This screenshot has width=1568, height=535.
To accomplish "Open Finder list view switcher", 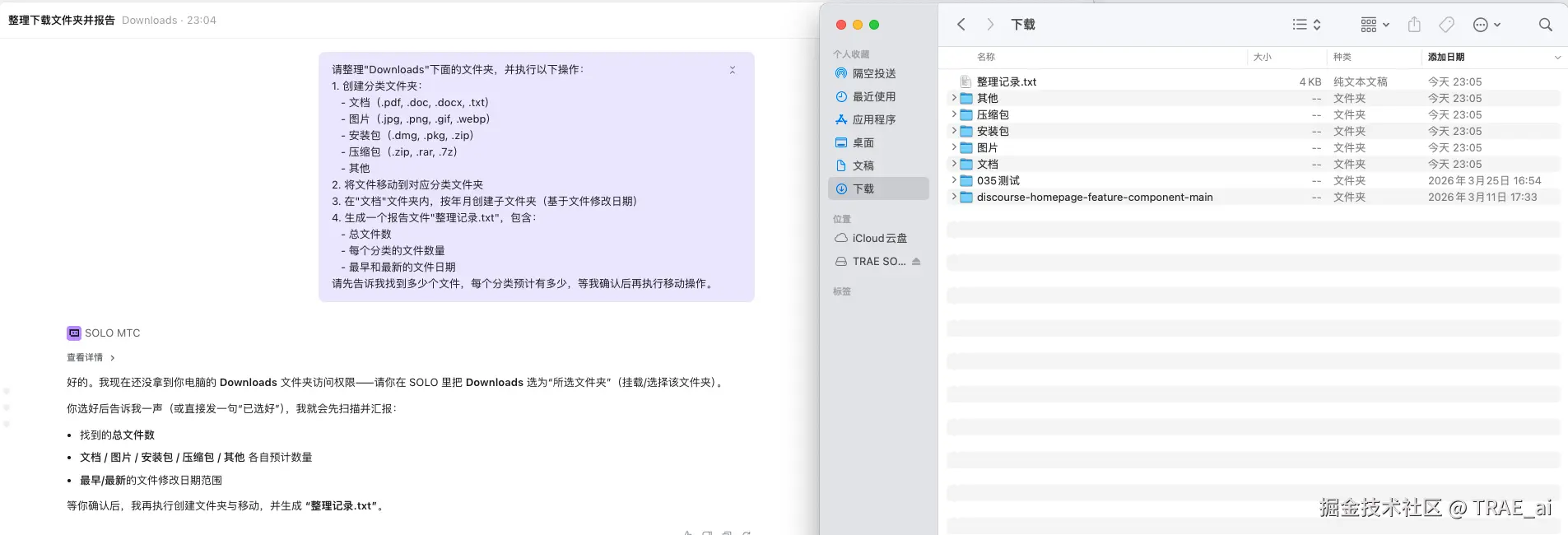I will coord(1307,25).
